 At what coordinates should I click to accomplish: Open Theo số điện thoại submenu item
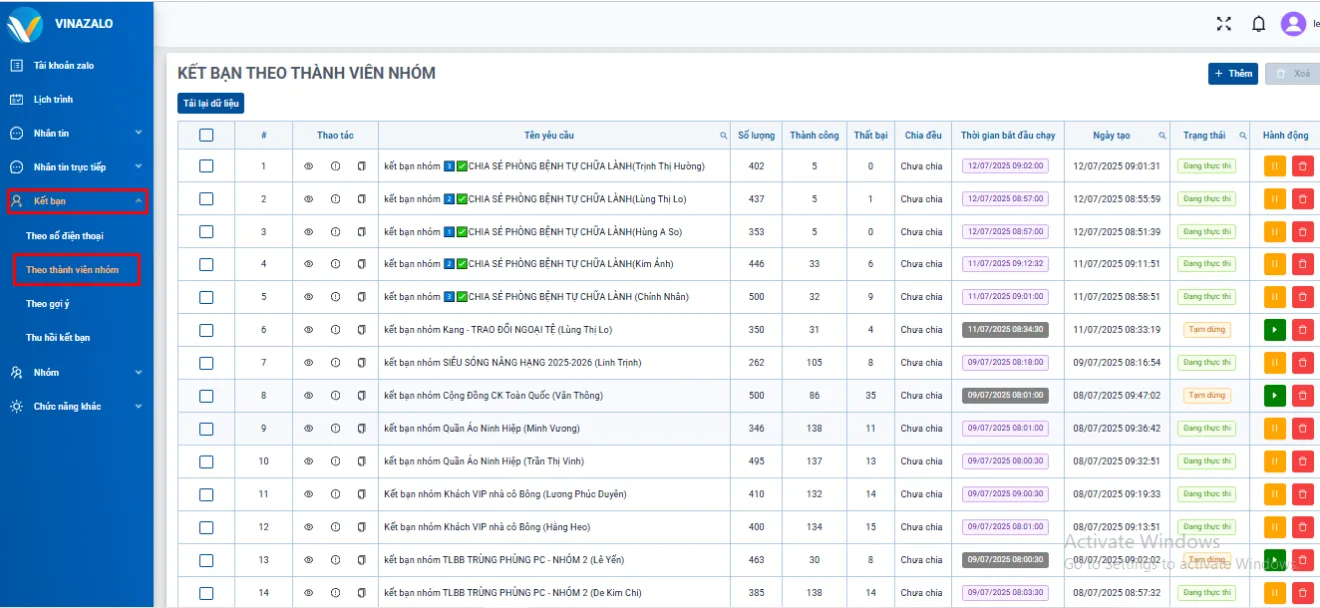click(64, 236)
